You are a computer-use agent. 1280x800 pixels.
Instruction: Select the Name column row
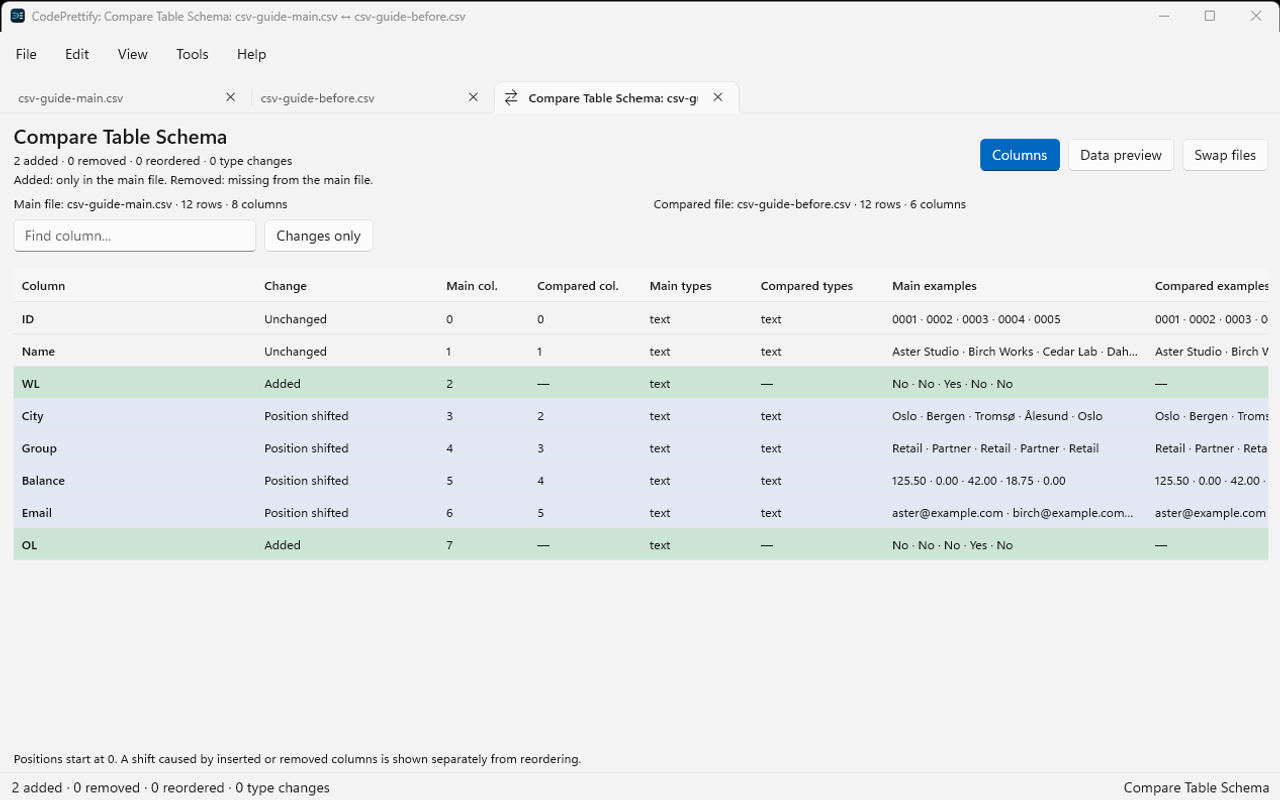pos(641,351)
